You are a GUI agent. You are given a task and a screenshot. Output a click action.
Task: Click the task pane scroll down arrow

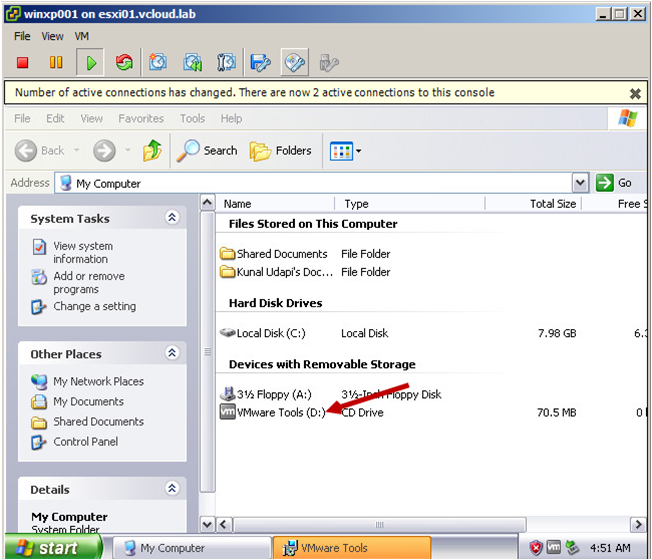pyautogui.click(x=207, y=524)
